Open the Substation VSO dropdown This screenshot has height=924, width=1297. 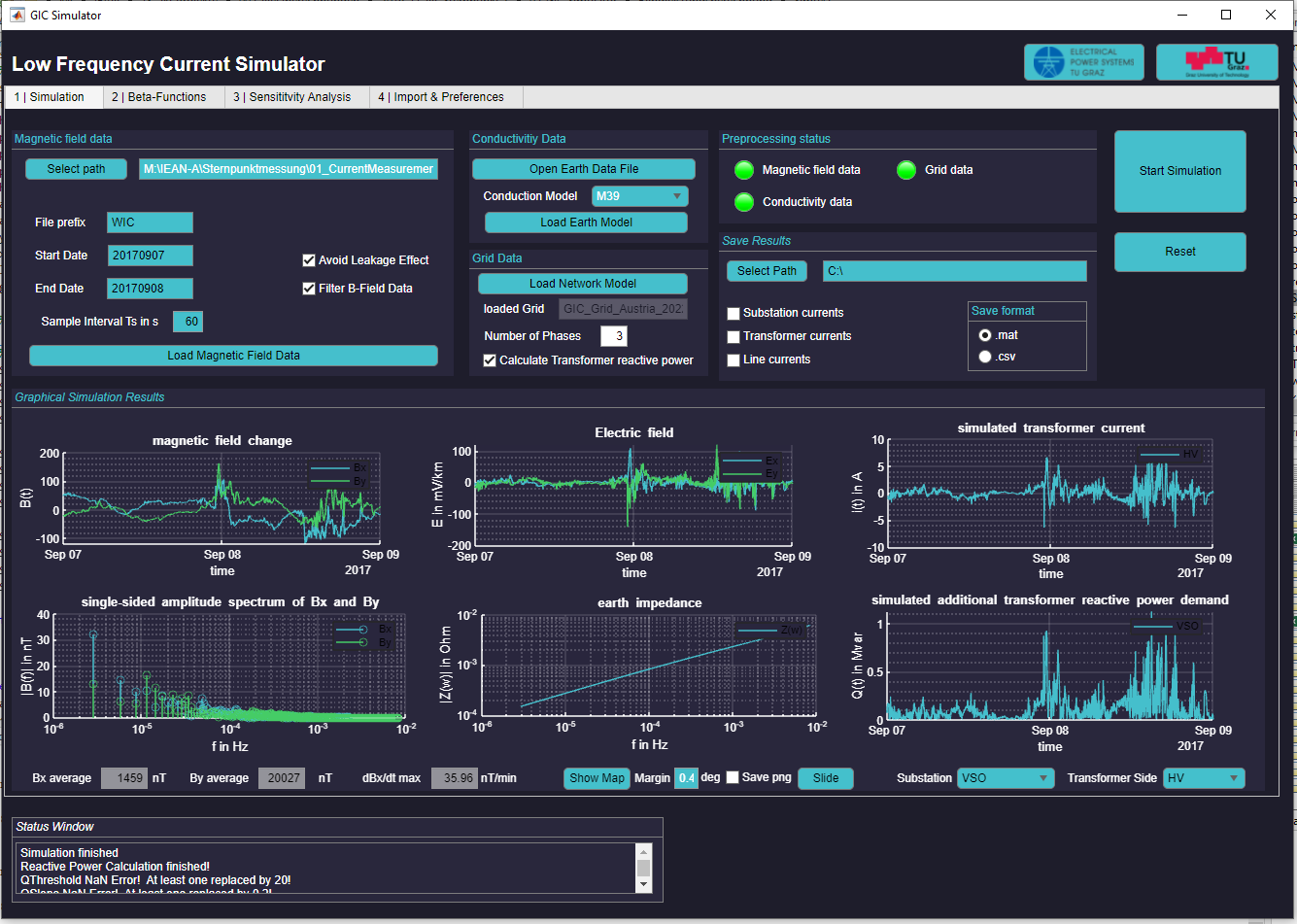pyautogui.click(x=1006, y=778)
